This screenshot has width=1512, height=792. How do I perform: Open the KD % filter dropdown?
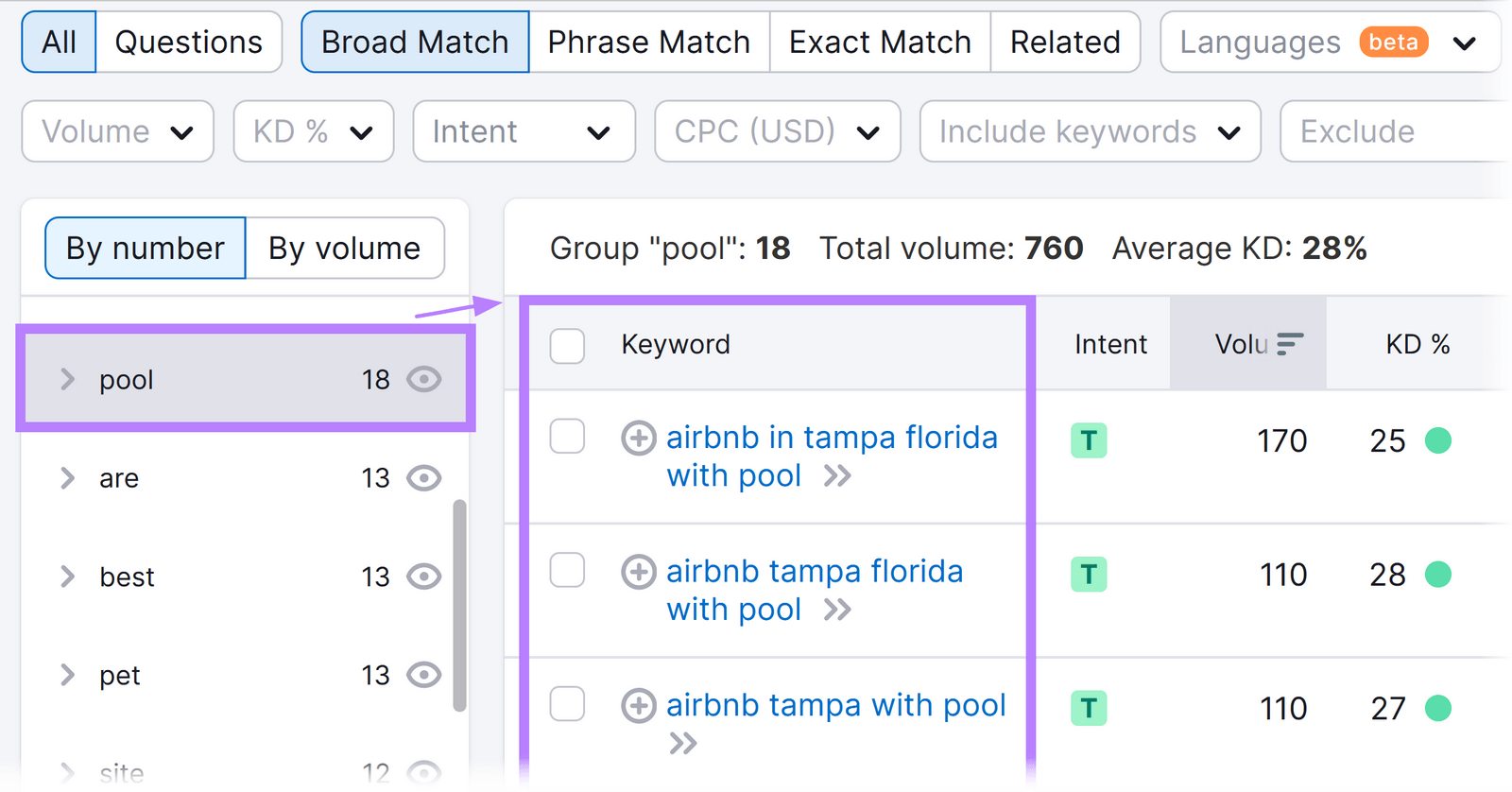(x=314, y=131)
